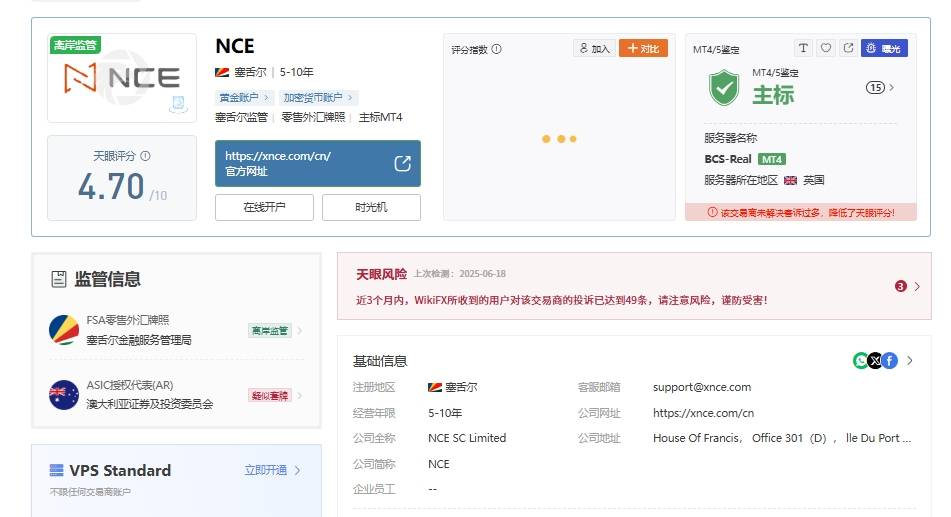Click the heart favorite icon
This screenshot has height=517, width=951.
pos(825,48)
